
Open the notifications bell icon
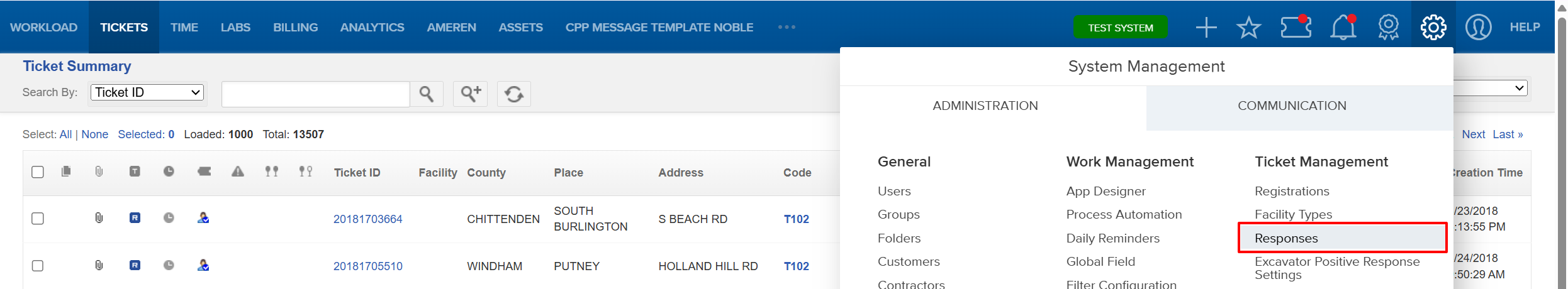coord(1343,28)
